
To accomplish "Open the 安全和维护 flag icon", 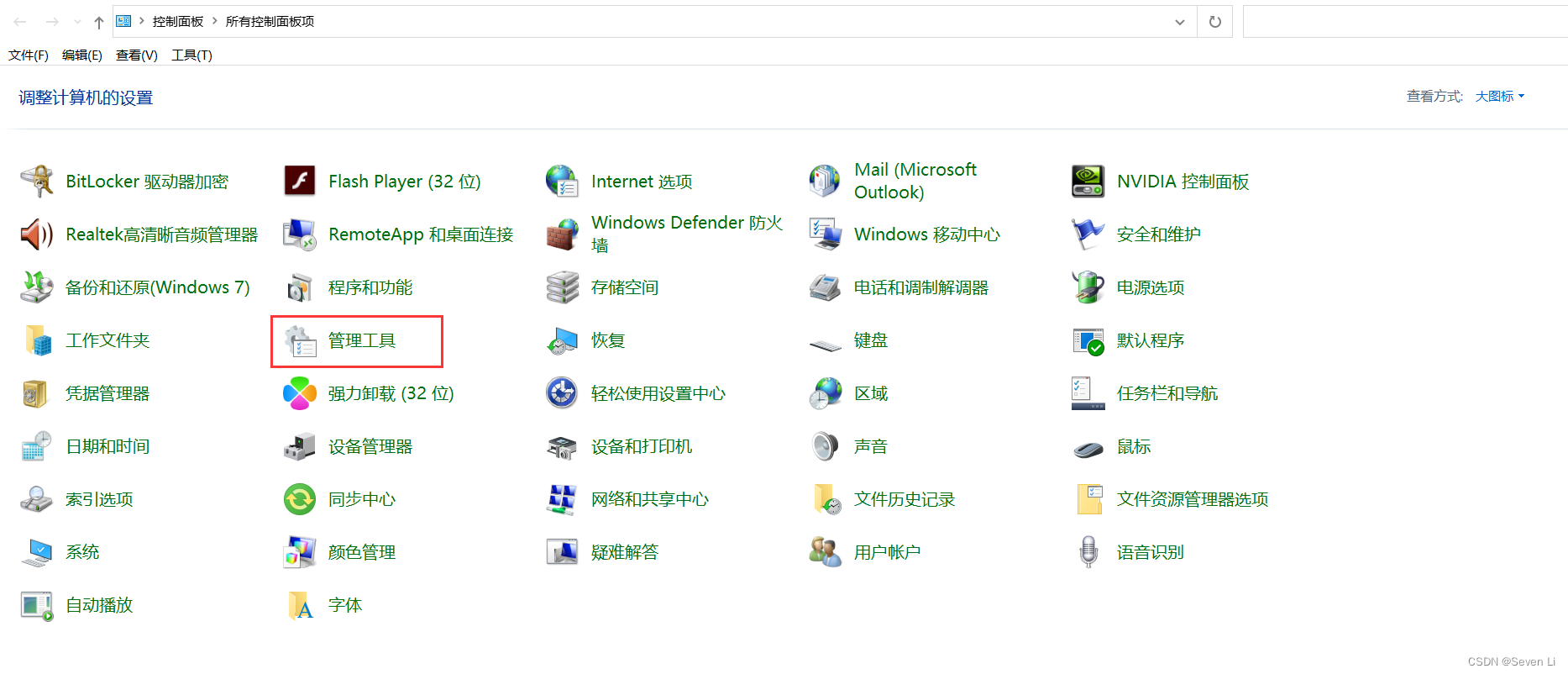I will coord(1088,234).
